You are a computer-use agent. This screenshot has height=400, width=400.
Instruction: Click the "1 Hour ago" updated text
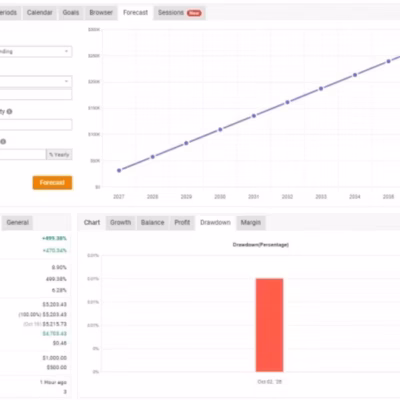tap(53, 382)
